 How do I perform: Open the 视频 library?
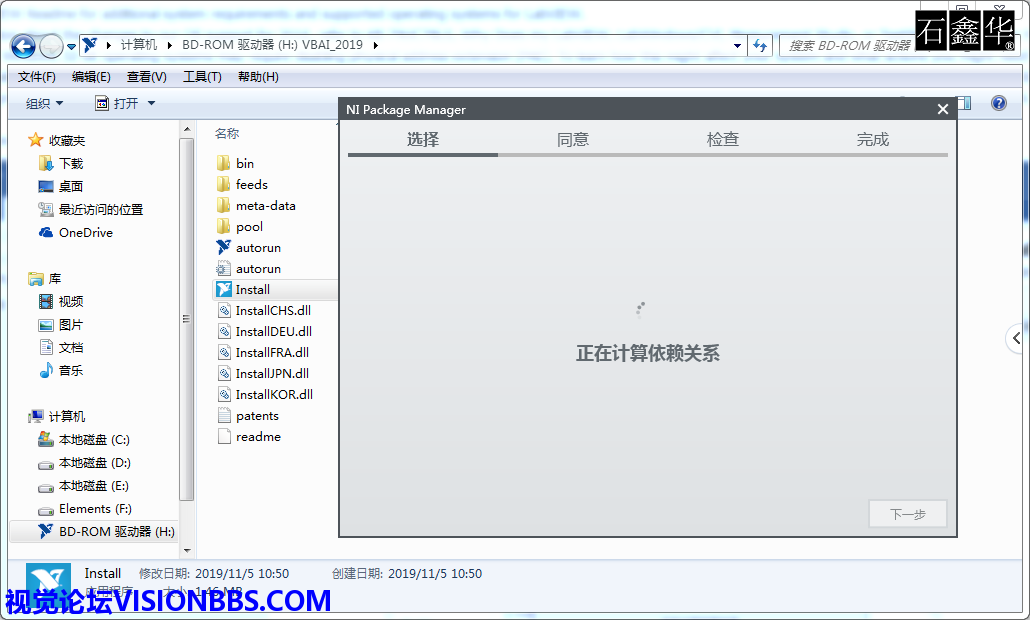coord(71,301)
